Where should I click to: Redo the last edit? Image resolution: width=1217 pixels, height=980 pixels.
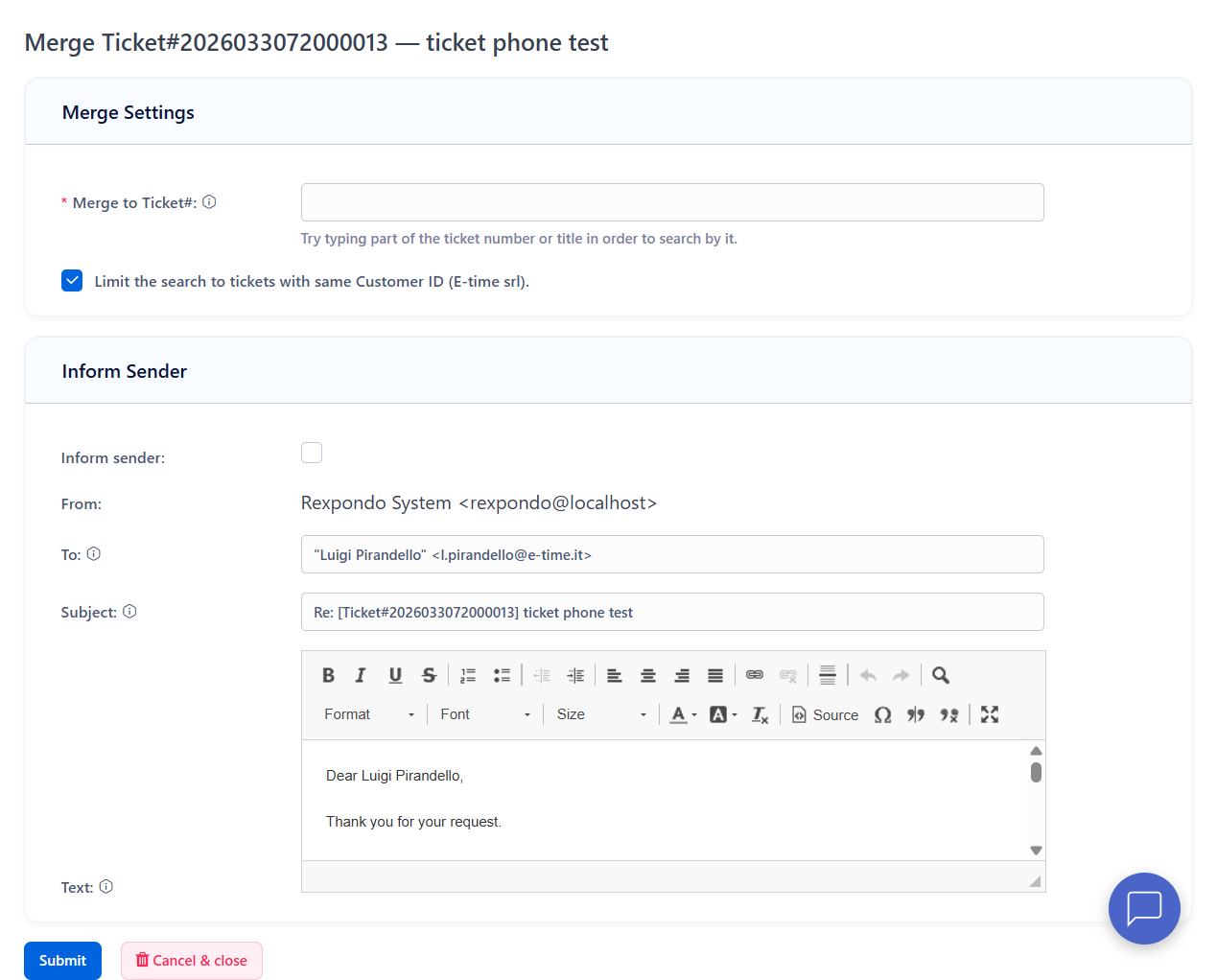(901, 675)
